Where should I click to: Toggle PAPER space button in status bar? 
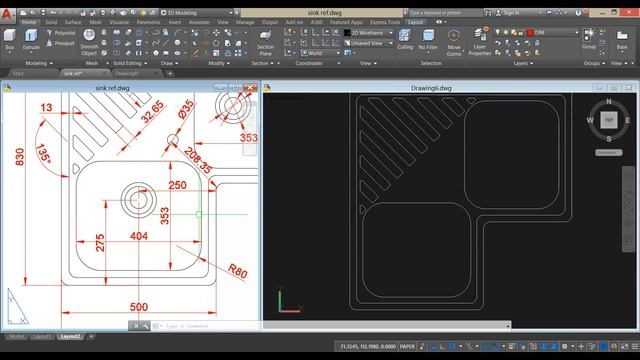click(x=407, y=346)
